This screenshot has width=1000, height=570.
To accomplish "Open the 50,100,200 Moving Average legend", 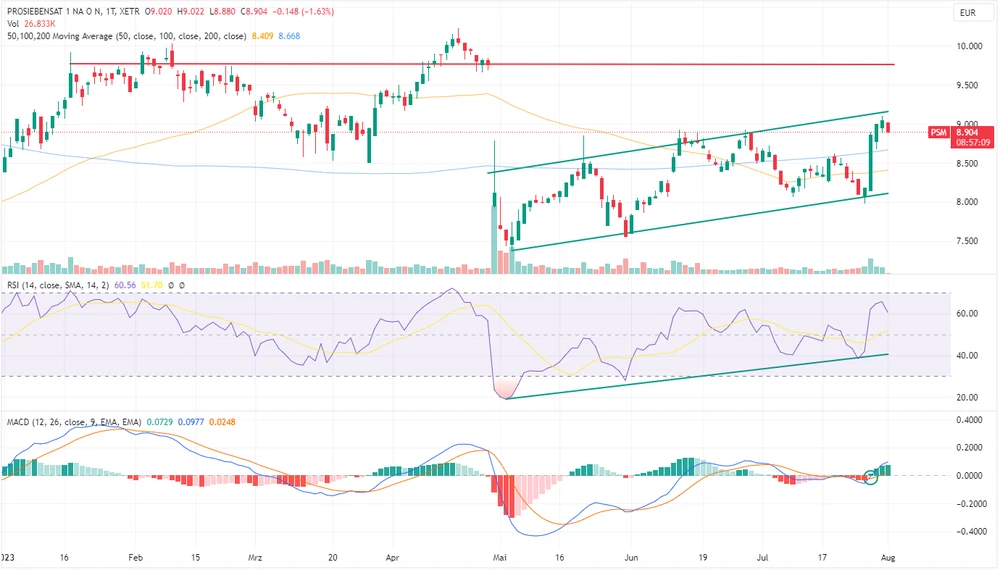I will tap(126, 37).
